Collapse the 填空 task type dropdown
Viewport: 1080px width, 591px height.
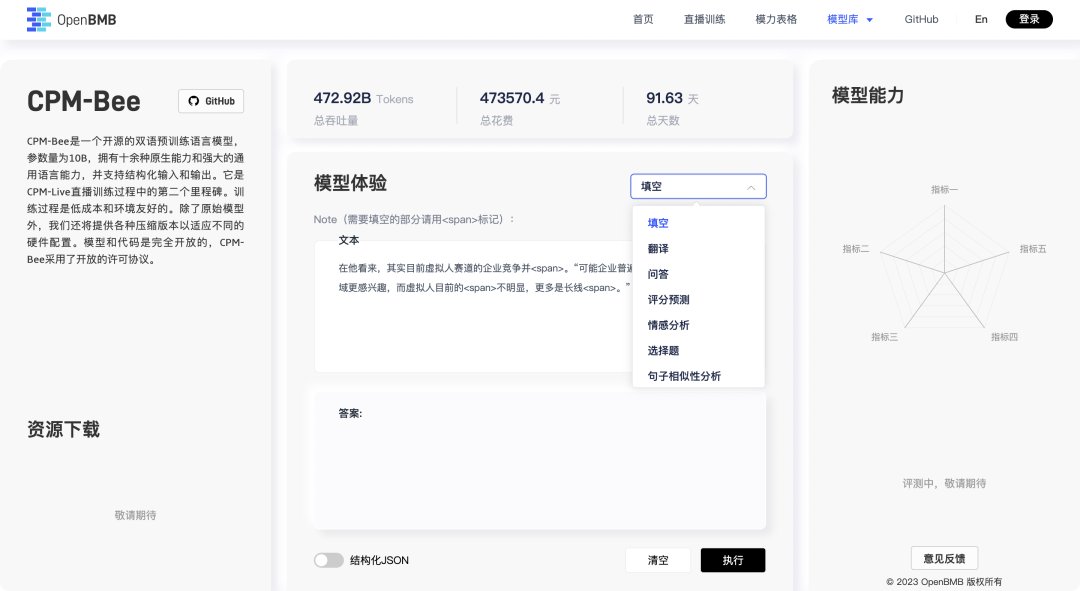click(698, 186)
